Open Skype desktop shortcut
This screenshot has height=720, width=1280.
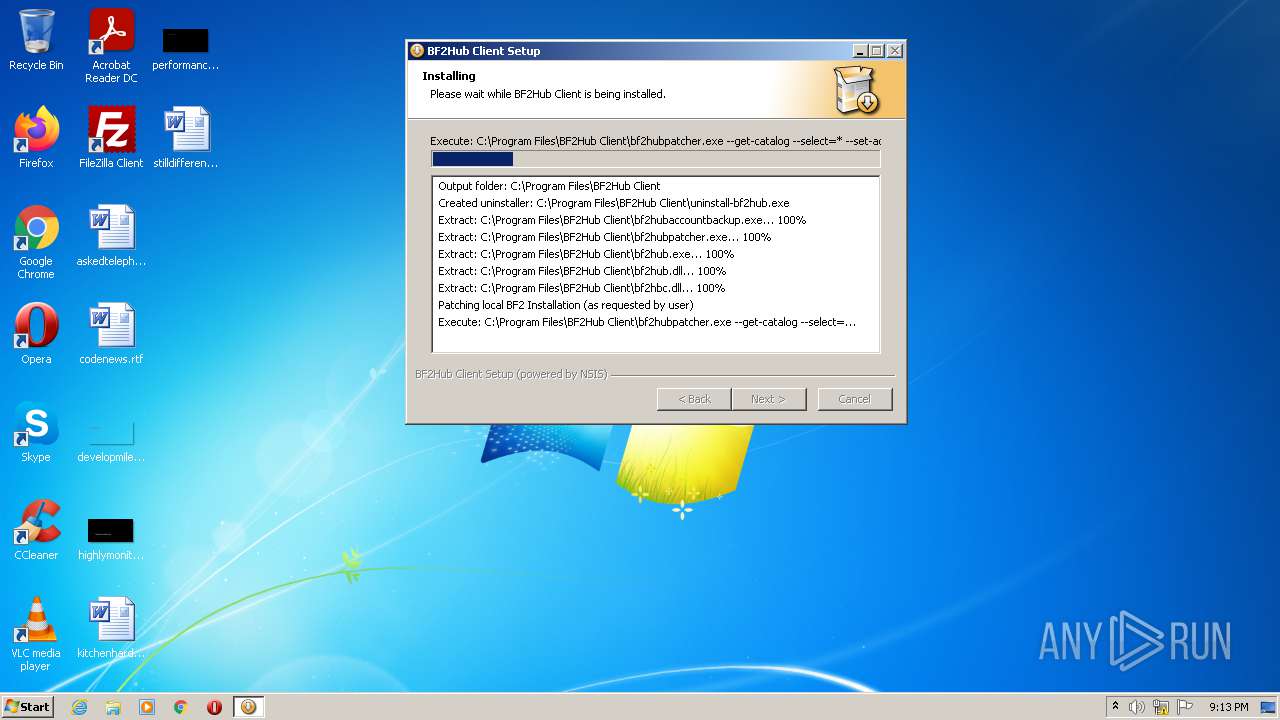click(36, 432)
